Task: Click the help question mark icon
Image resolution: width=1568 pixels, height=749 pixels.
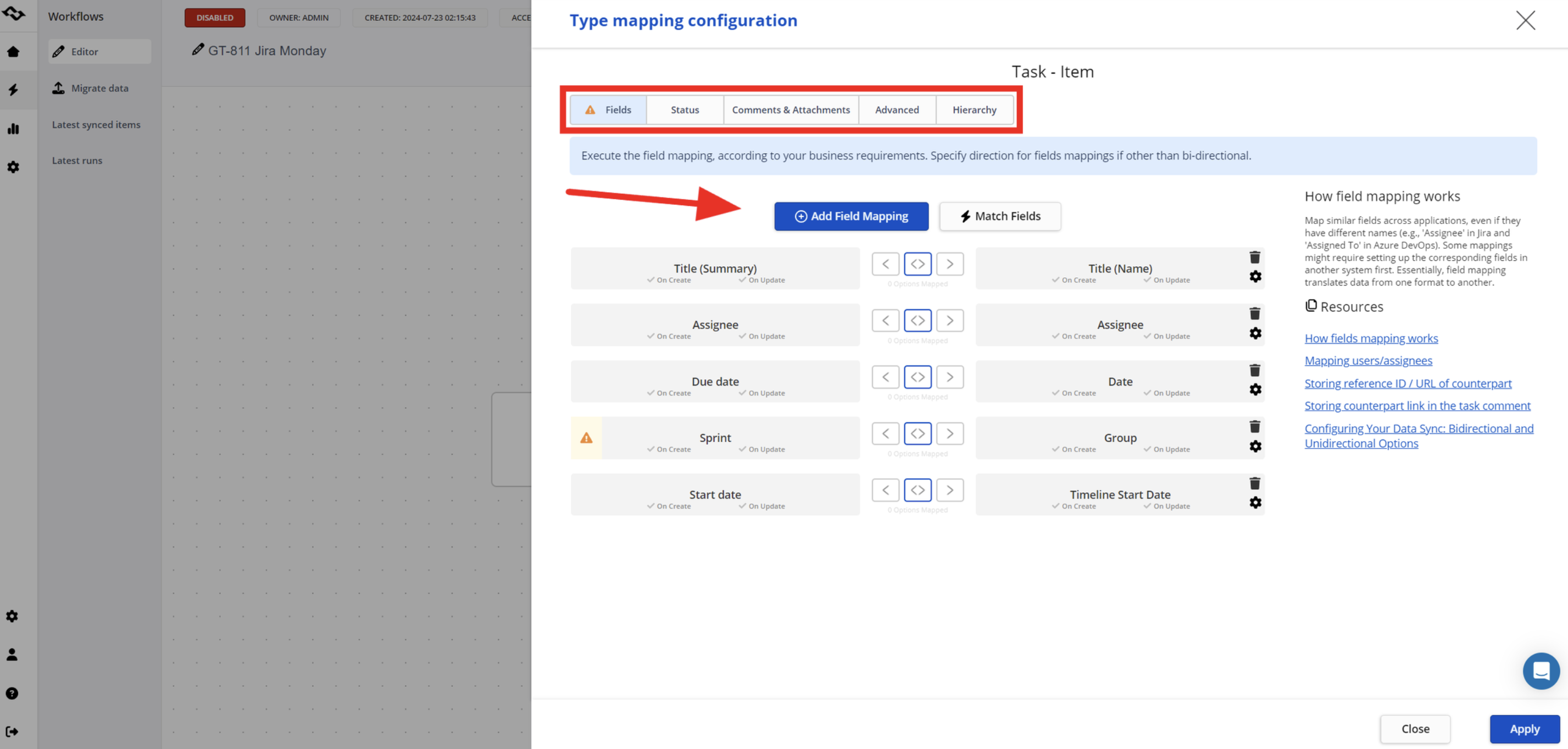Action: click(x=12, y=693)
